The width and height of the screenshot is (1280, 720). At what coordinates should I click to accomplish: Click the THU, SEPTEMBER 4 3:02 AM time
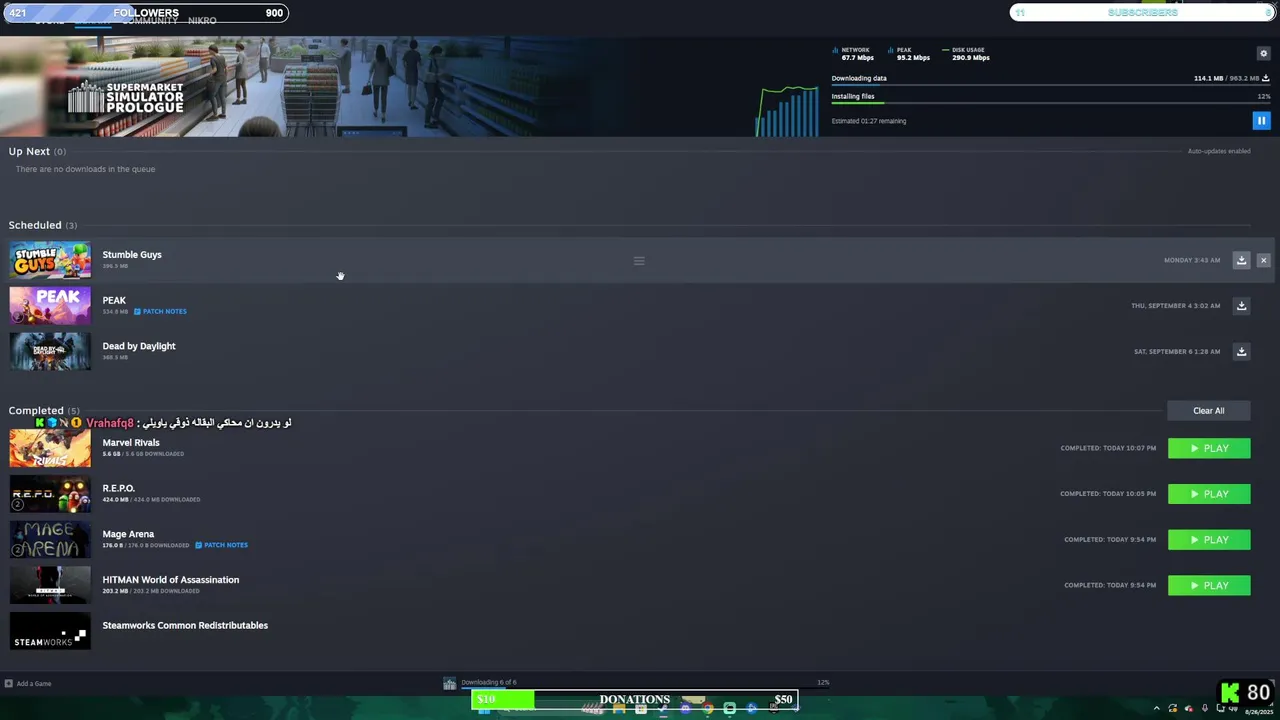pyautogui.click(x=1176, y=306)
